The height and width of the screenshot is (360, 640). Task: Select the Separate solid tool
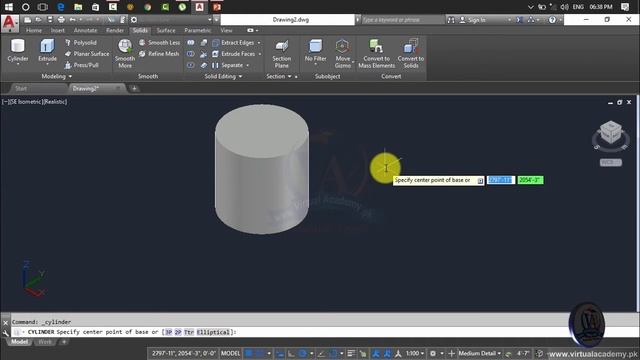[227, 65]
